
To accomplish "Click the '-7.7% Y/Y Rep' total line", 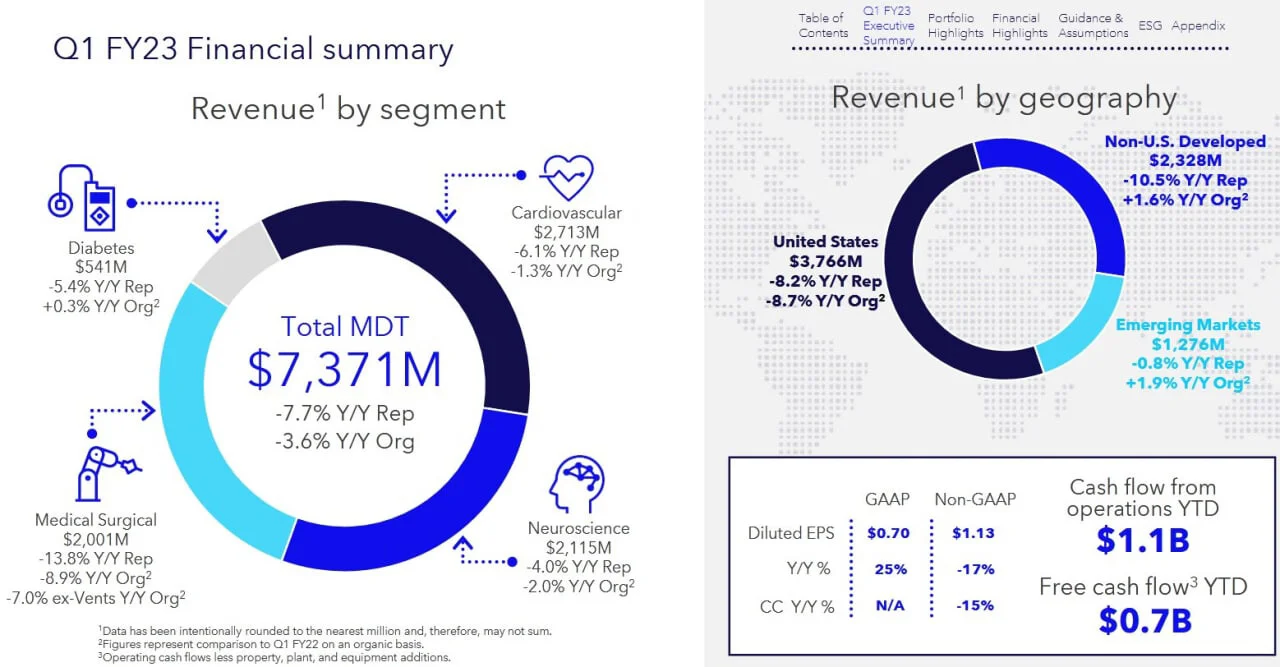I will click(x=344, y=413).
